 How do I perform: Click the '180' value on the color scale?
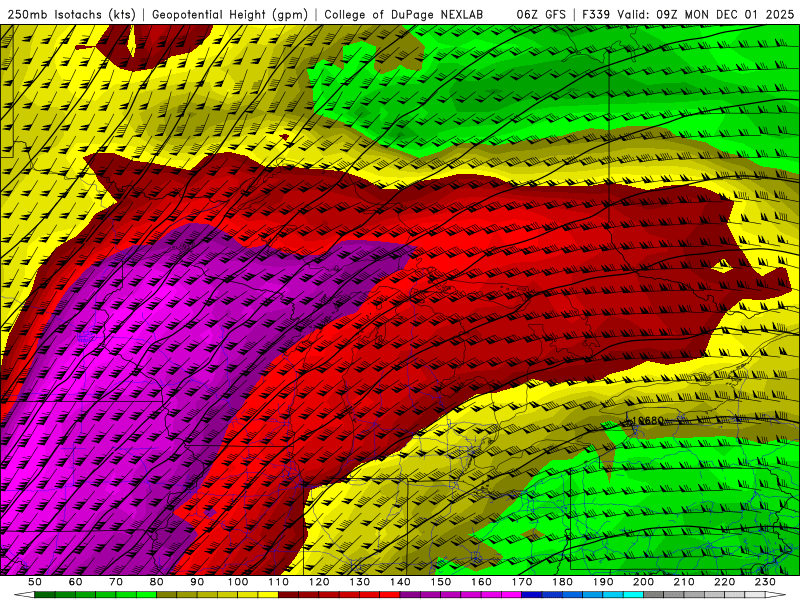pos(562,582)
